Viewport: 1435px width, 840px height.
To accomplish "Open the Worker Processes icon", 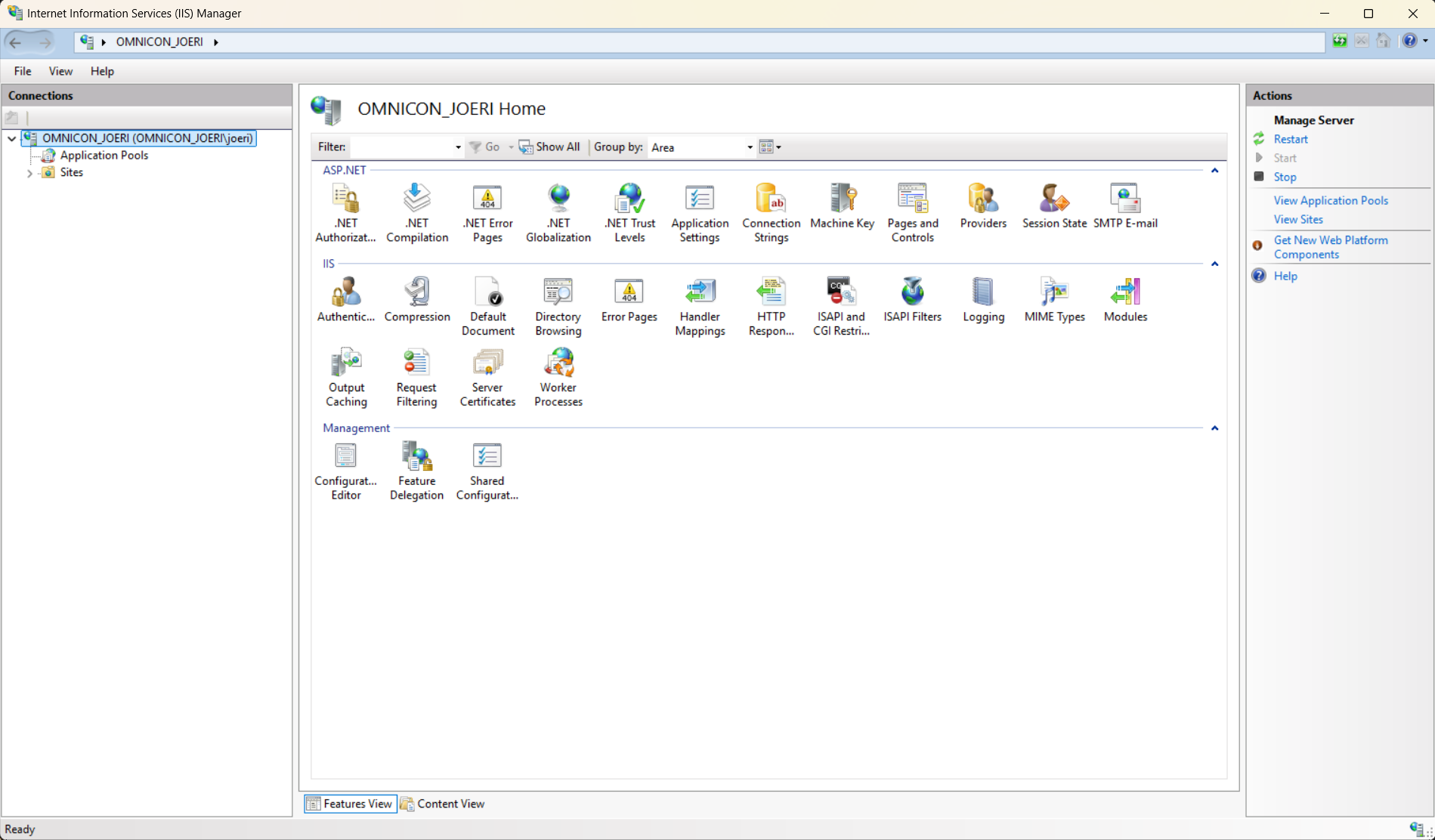I will tap(558, 377).
